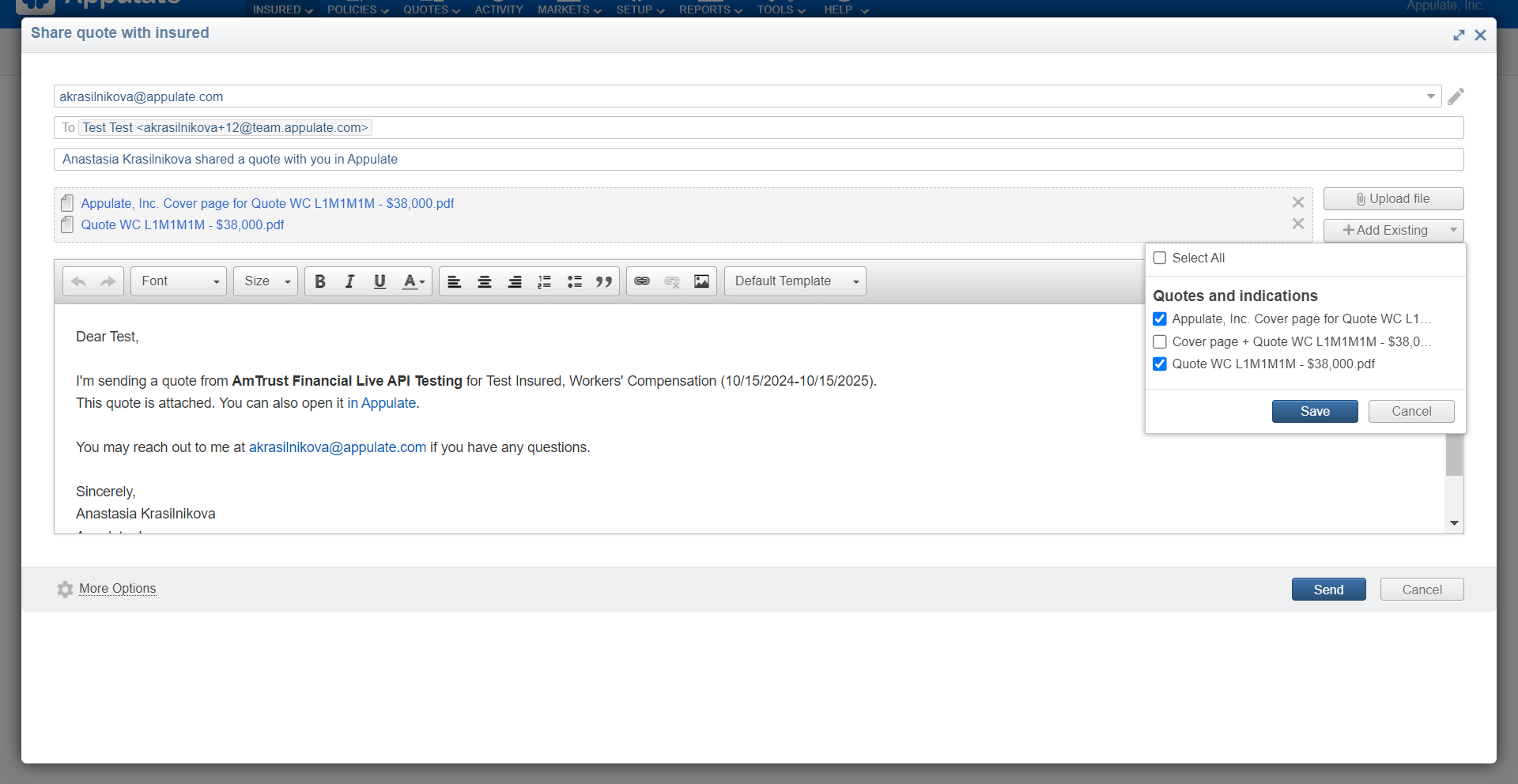Open the QUOTES menu
The width and height of the screenshot is (1518, 784).
coord(431,9)
